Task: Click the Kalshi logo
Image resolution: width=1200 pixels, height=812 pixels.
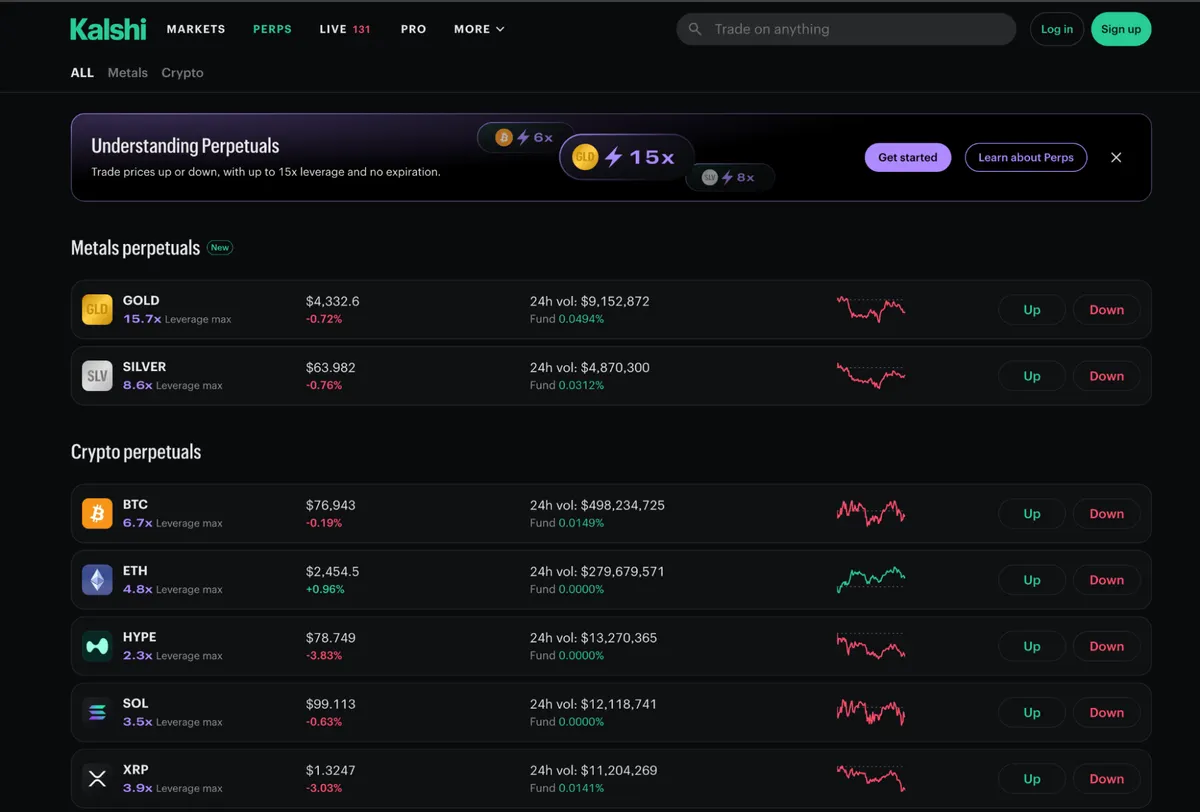Action: (108, 29)
